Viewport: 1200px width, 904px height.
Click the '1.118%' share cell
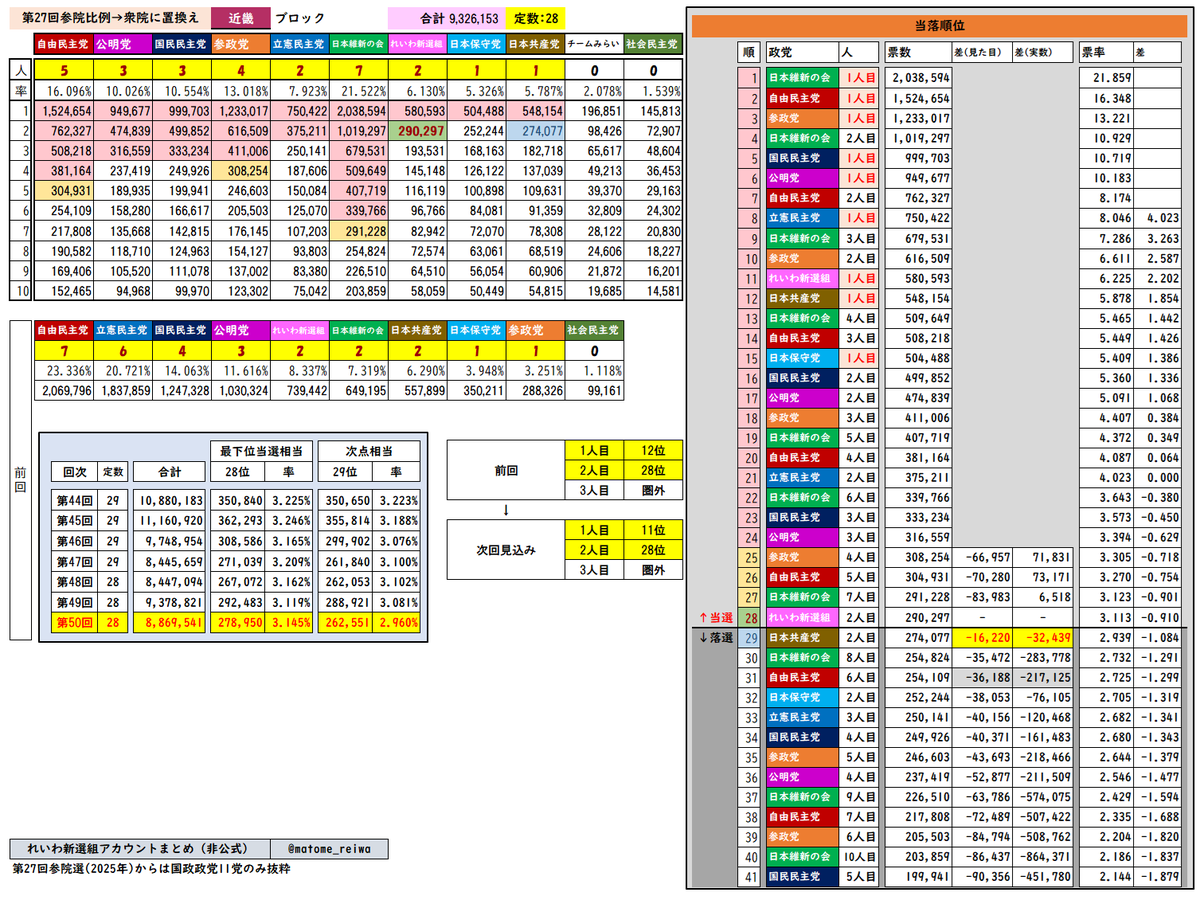[x=594, y=371]
